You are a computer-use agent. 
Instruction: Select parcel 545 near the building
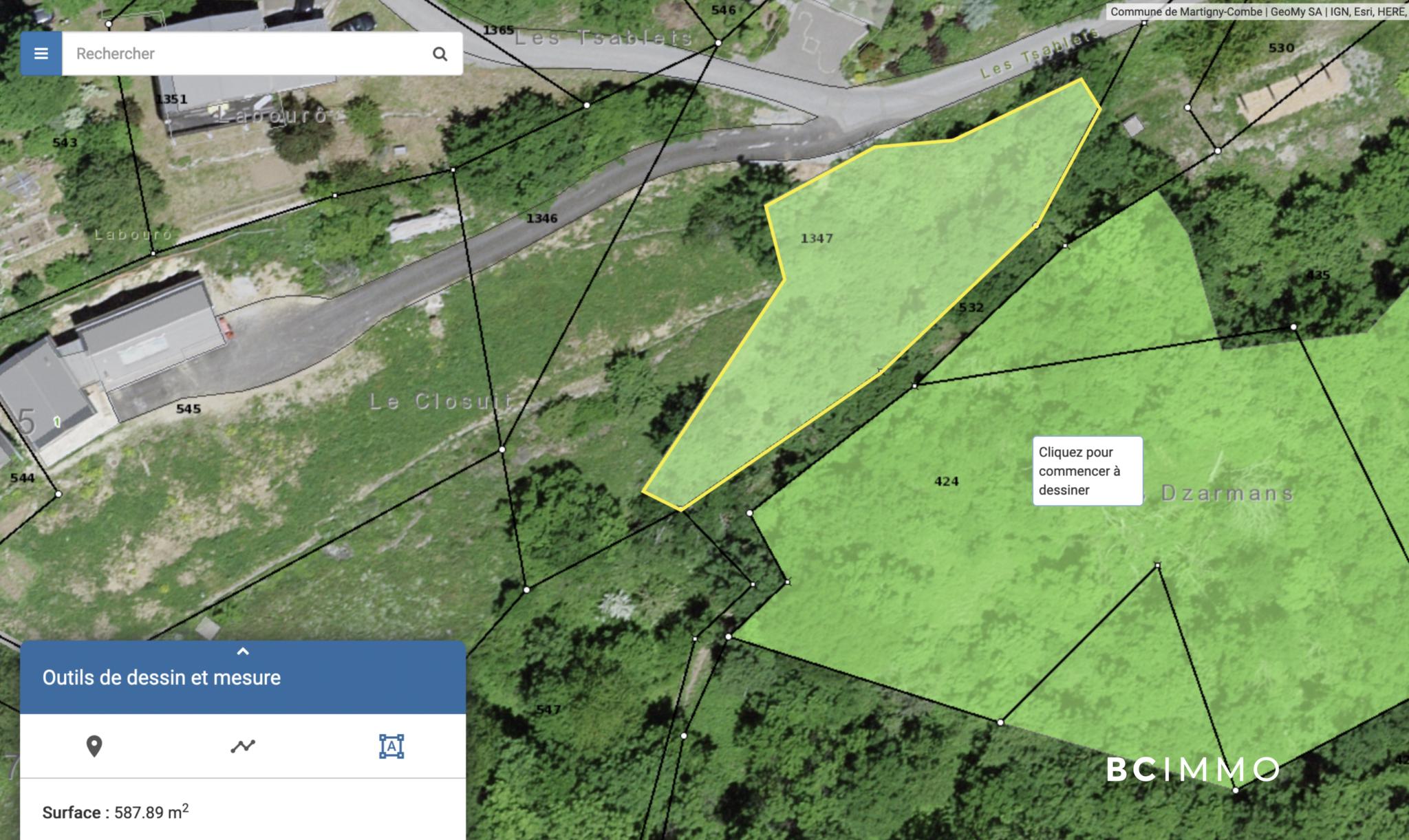188,409
